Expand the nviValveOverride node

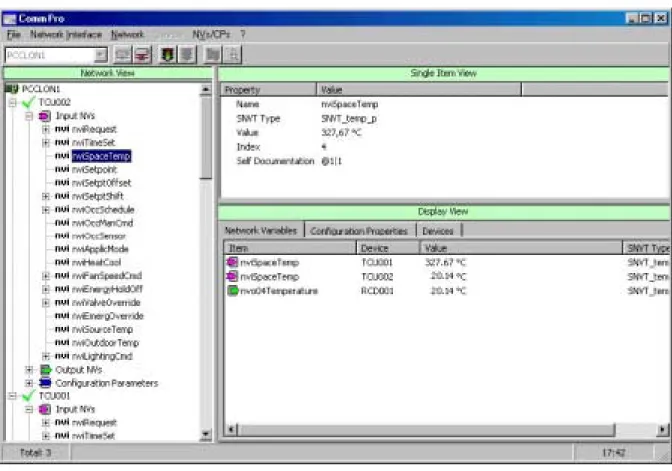click(45, 303)
